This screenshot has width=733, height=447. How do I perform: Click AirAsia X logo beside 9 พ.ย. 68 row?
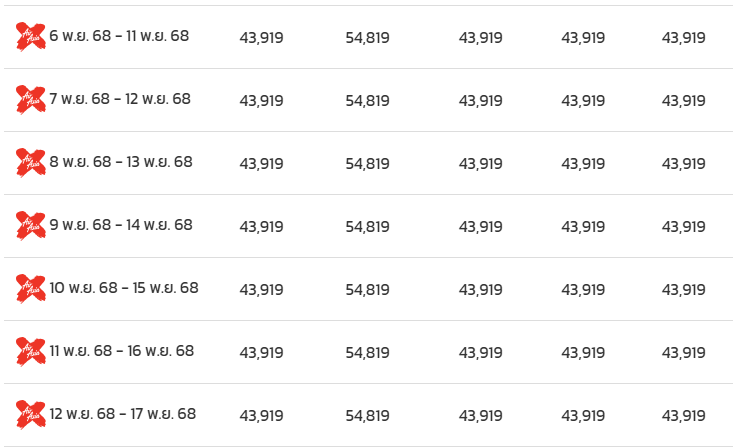[x=31, y=226]
